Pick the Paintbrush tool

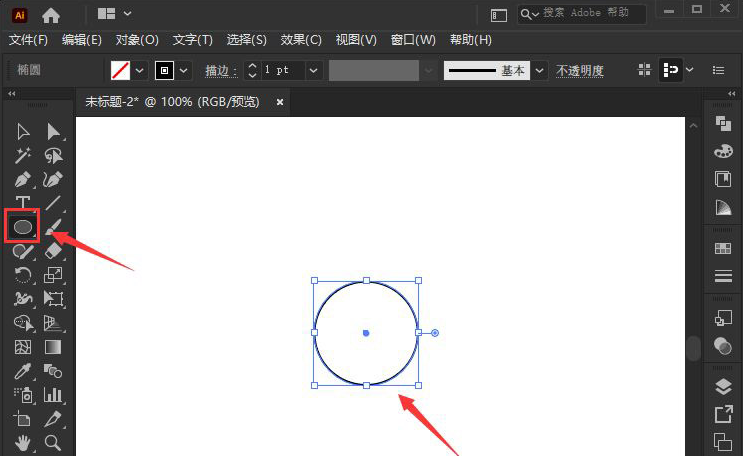click(53, 227)
